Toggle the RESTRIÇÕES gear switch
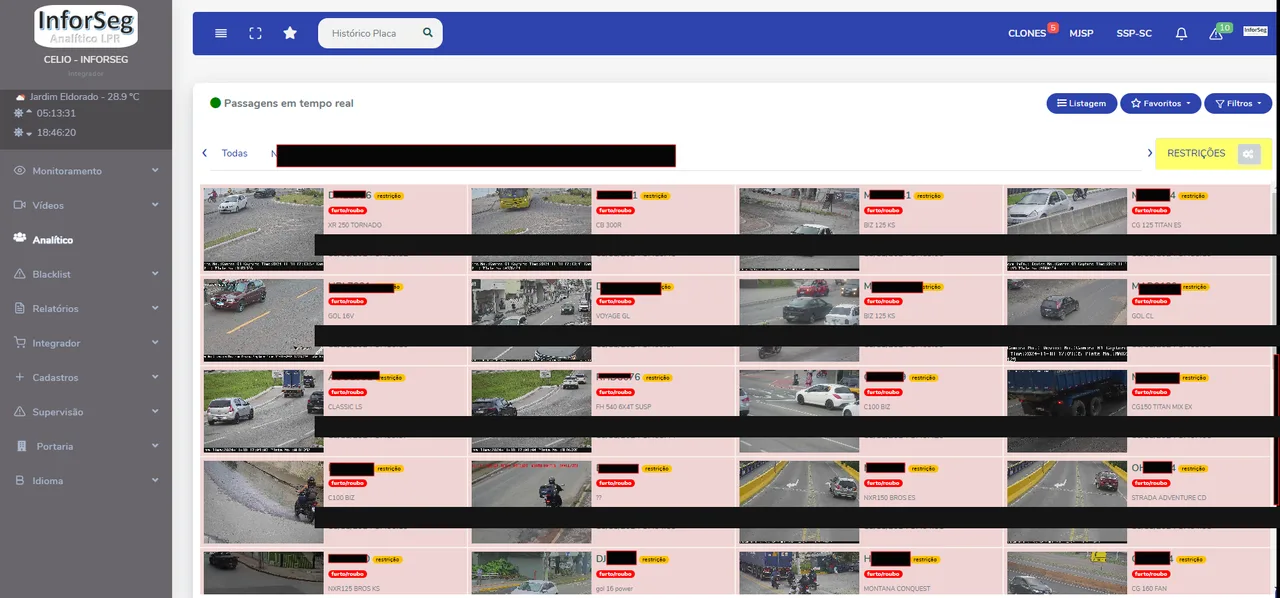 point(1248,153)
